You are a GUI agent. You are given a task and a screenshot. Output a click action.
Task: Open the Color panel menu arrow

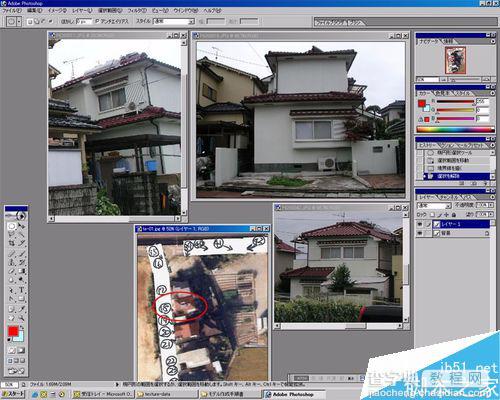pos(493,93)
